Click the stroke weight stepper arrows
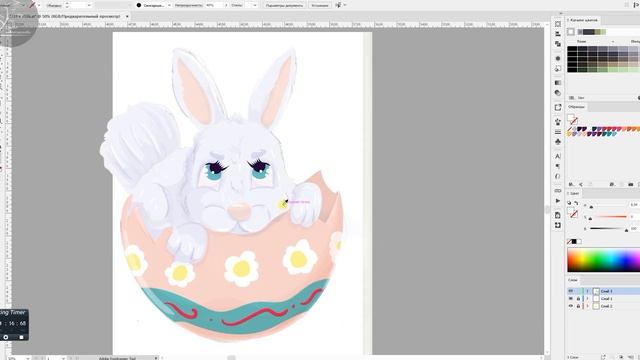 point(67,5)
